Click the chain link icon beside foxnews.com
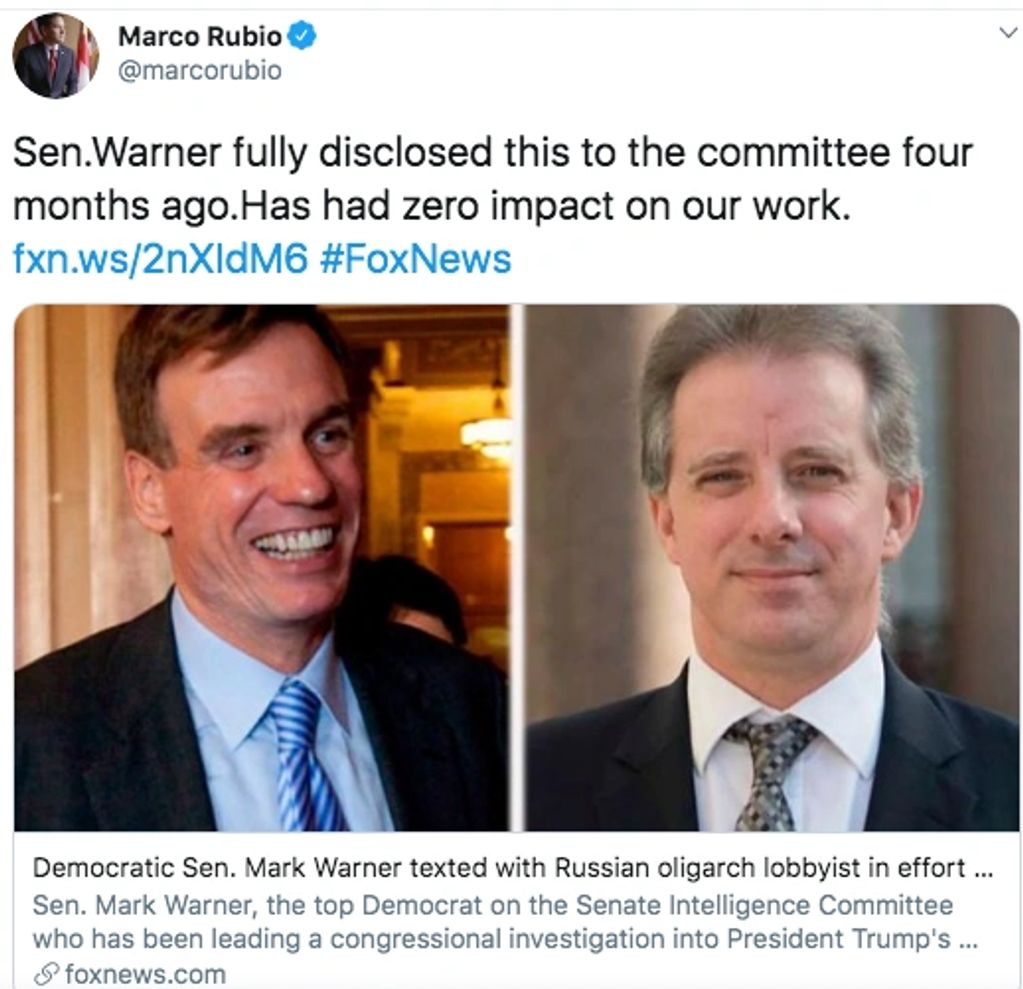This screenshot has height=989, width=1023. tap(46, 974)
